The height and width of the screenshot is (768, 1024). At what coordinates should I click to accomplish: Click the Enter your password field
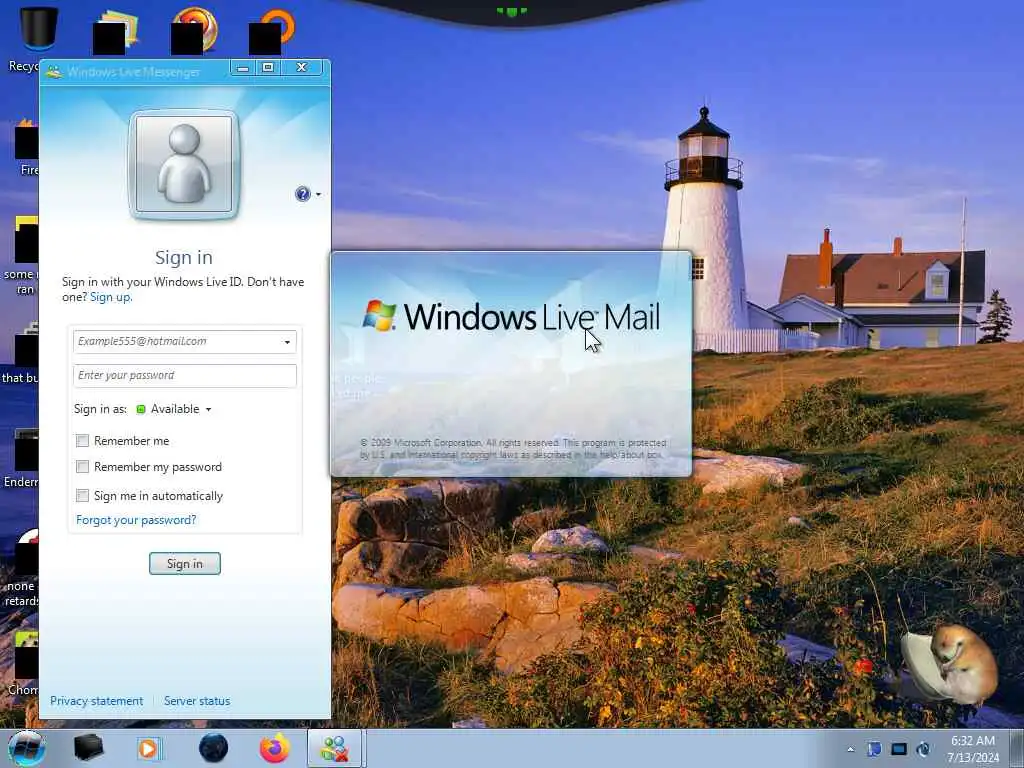pyautogui.click(x=185, y=376)
